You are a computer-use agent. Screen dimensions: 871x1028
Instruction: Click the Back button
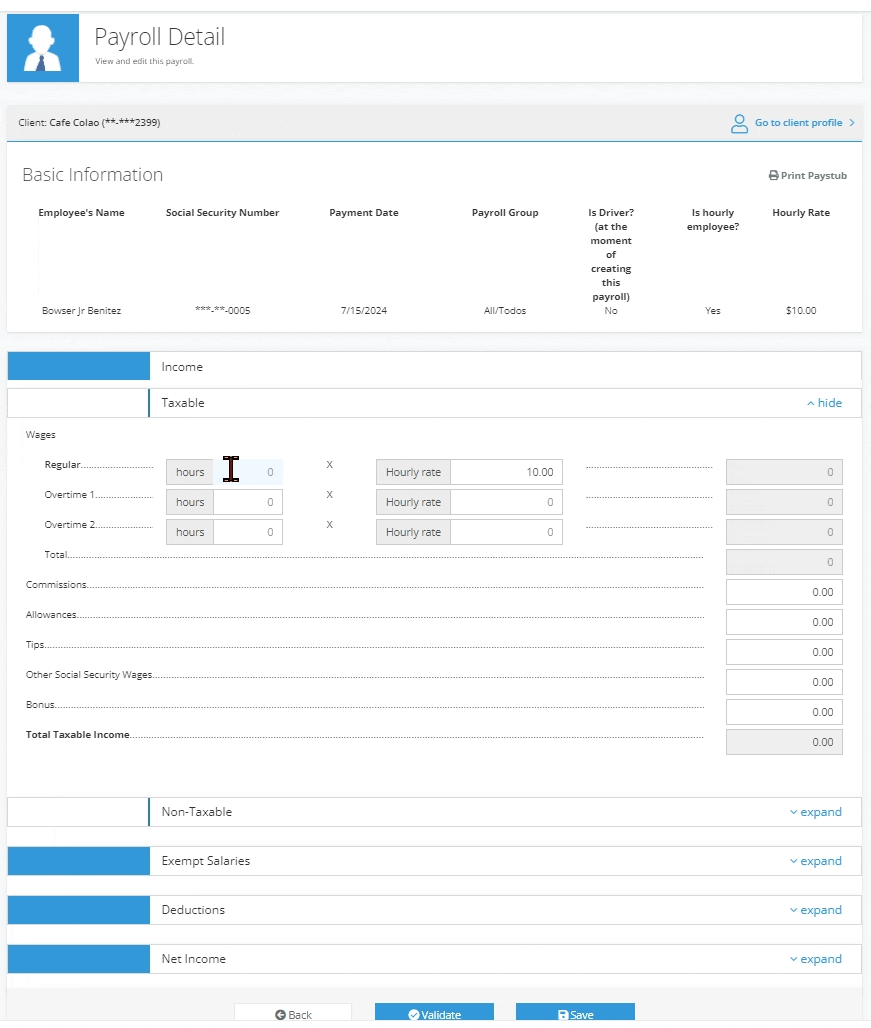pos(293,1014)
